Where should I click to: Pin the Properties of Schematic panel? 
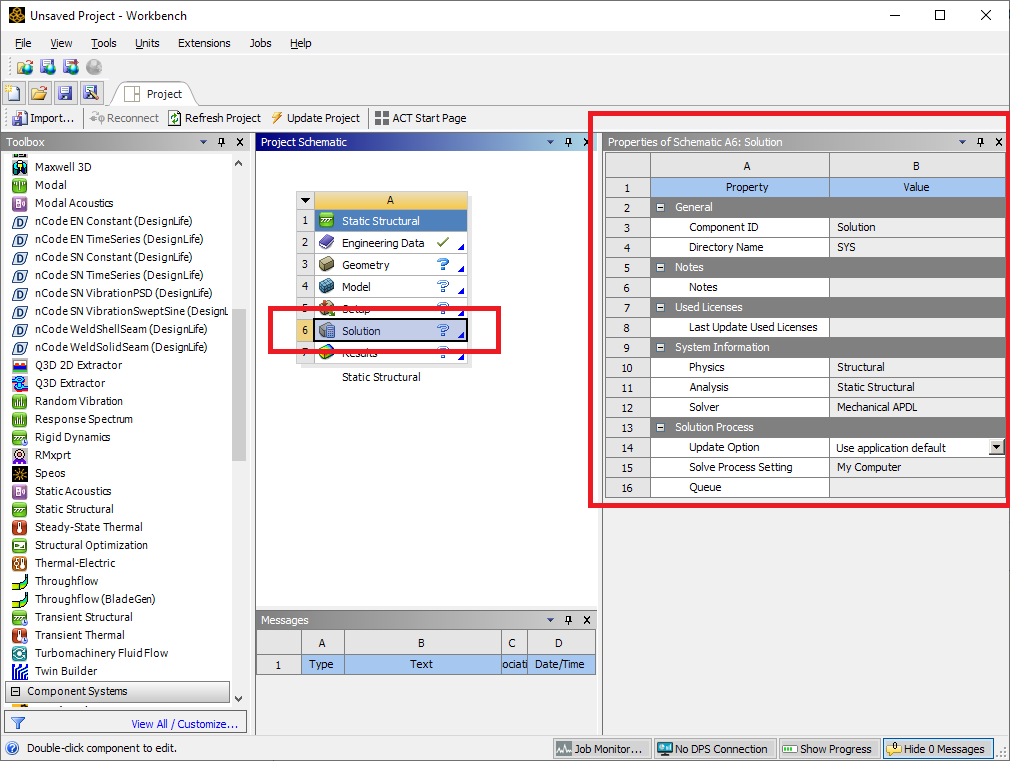(980, 142)
